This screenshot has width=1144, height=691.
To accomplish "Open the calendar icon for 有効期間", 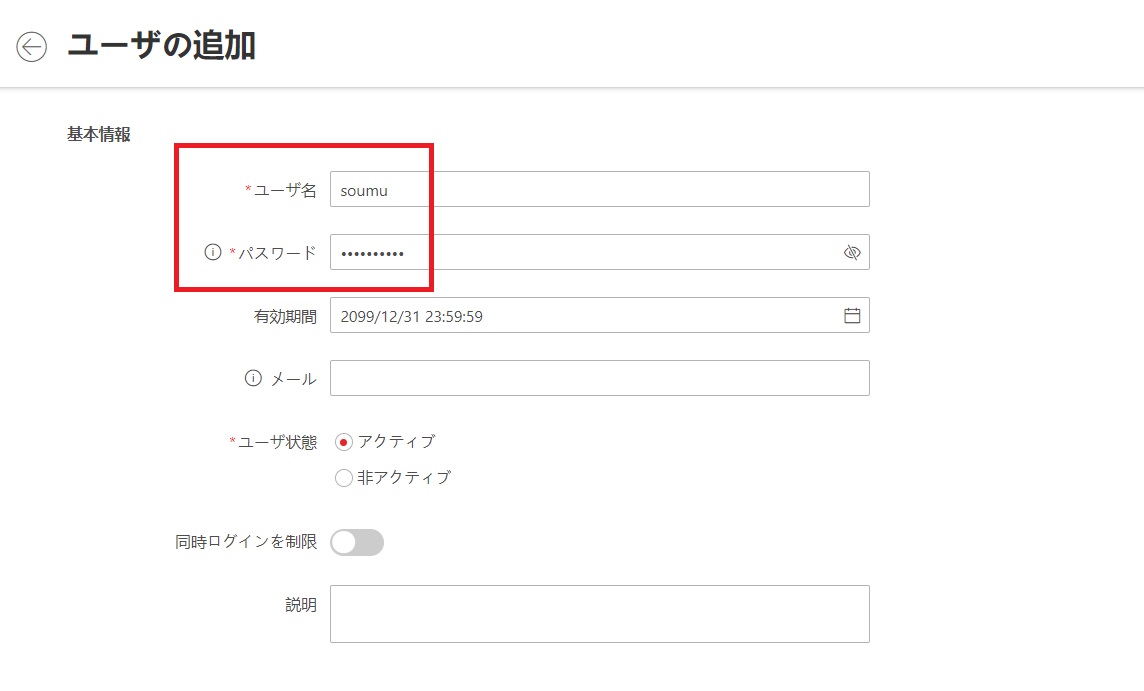I will tap(851, 315).
